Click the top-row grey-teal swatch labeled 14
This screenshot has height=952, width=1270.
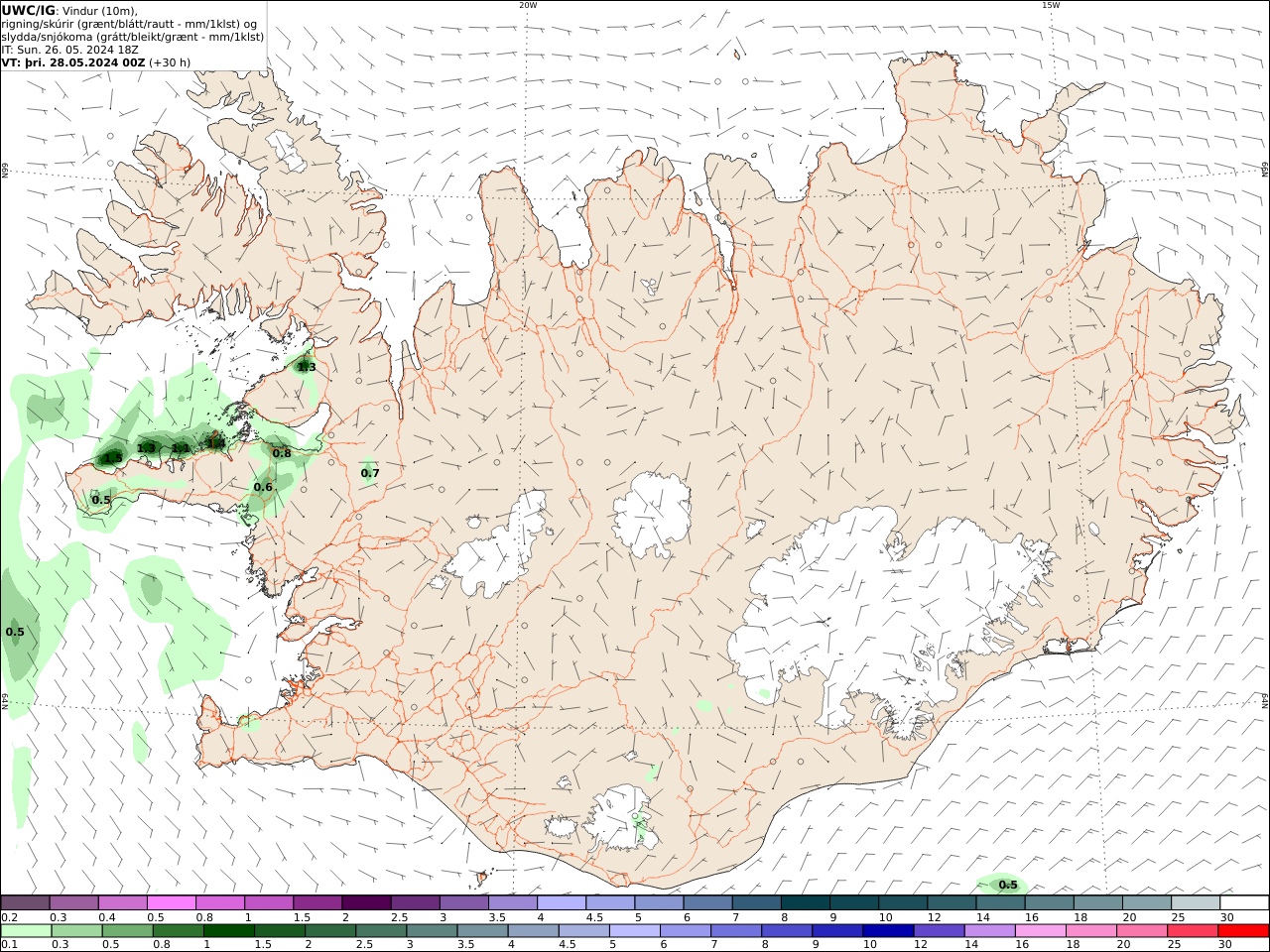point(999,902)
